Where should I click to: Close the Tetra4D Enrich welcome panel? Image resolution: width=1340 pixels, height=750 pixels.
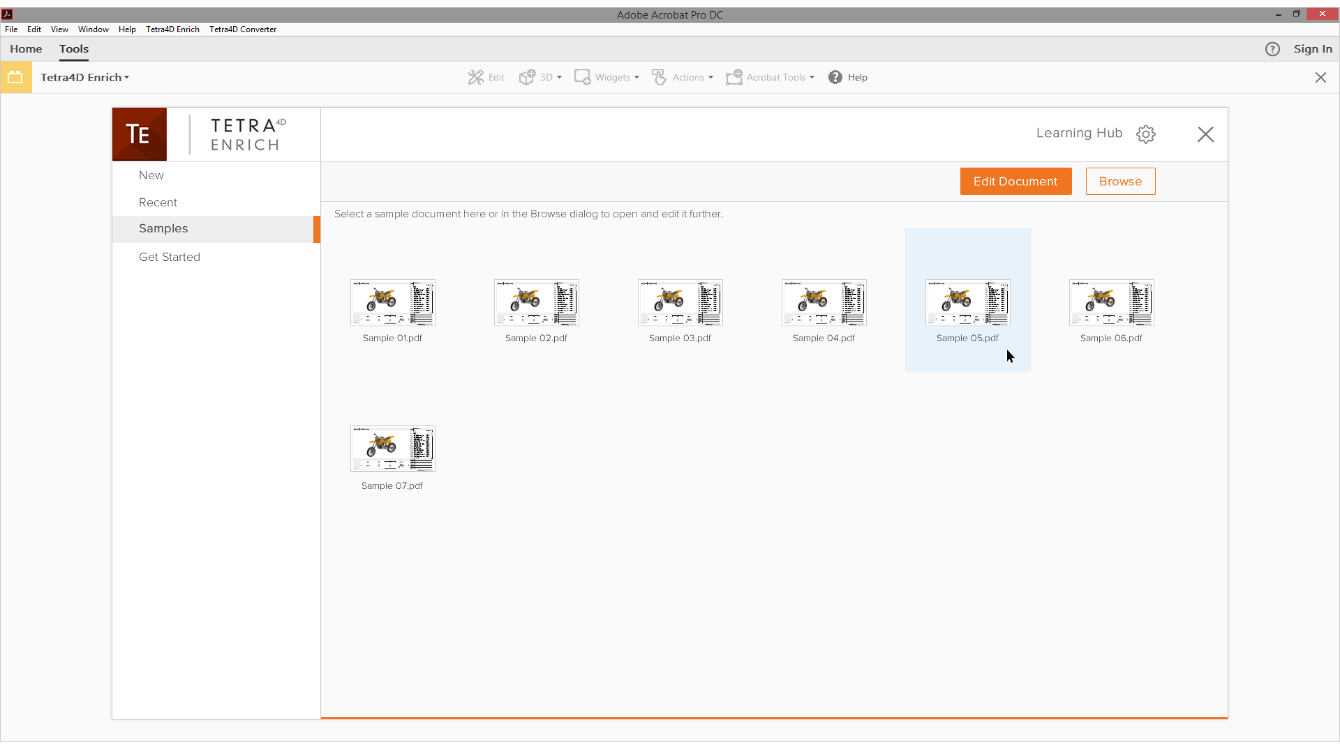point(1205,134)
